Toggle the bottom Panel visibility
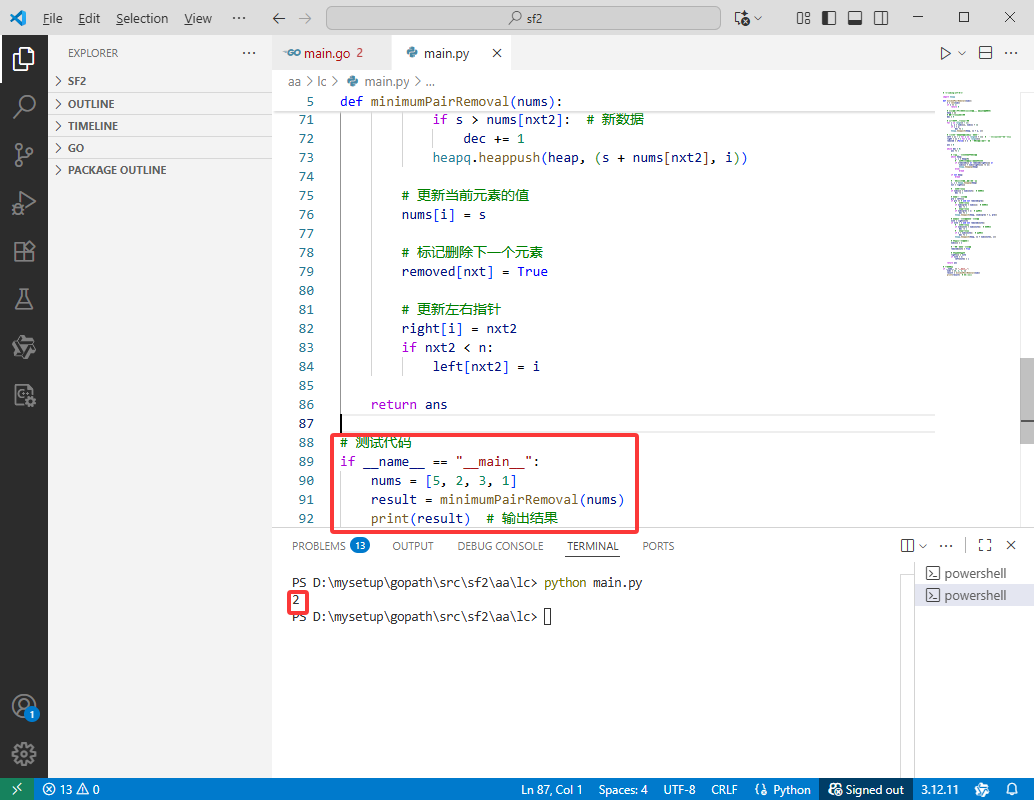The height and width of the screenshot is (800, 1034). (855, 18)
